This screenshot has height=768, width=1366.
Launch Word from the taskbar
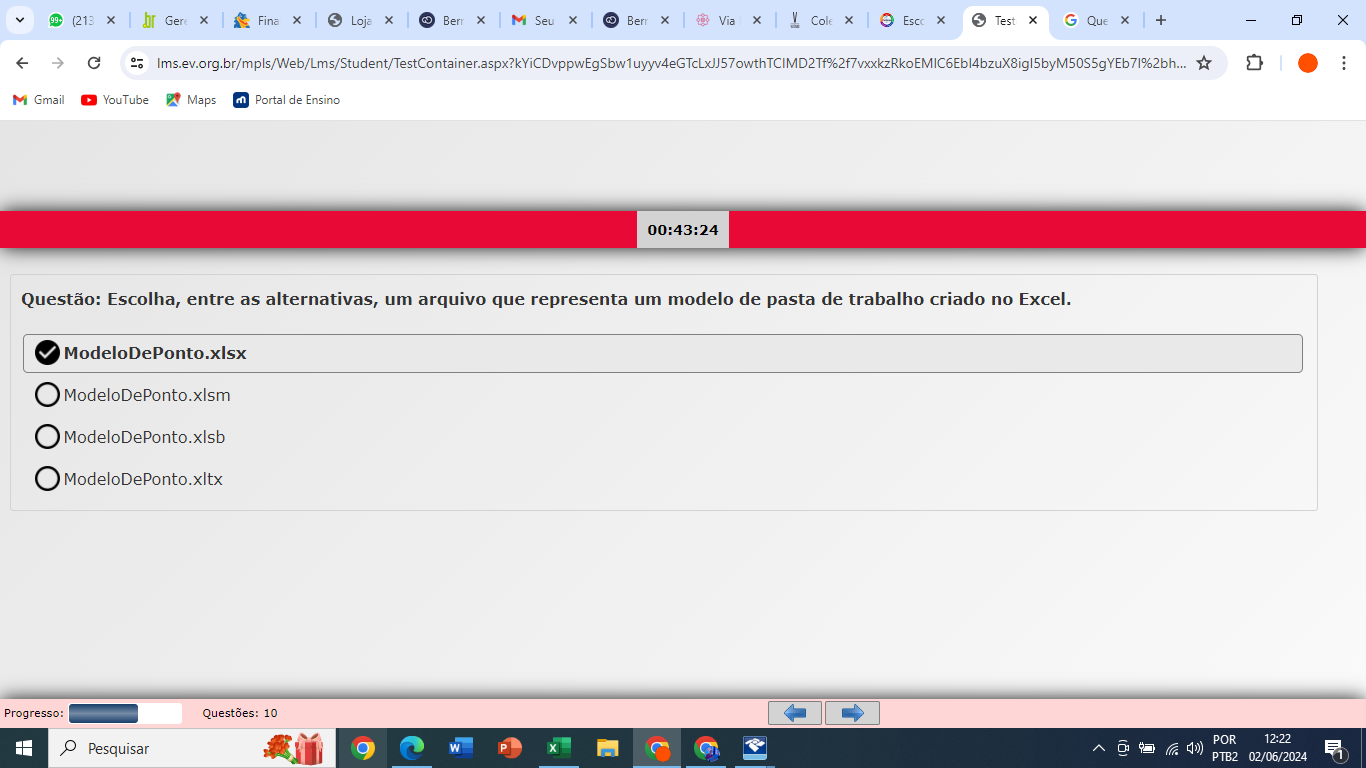point(461,748)
